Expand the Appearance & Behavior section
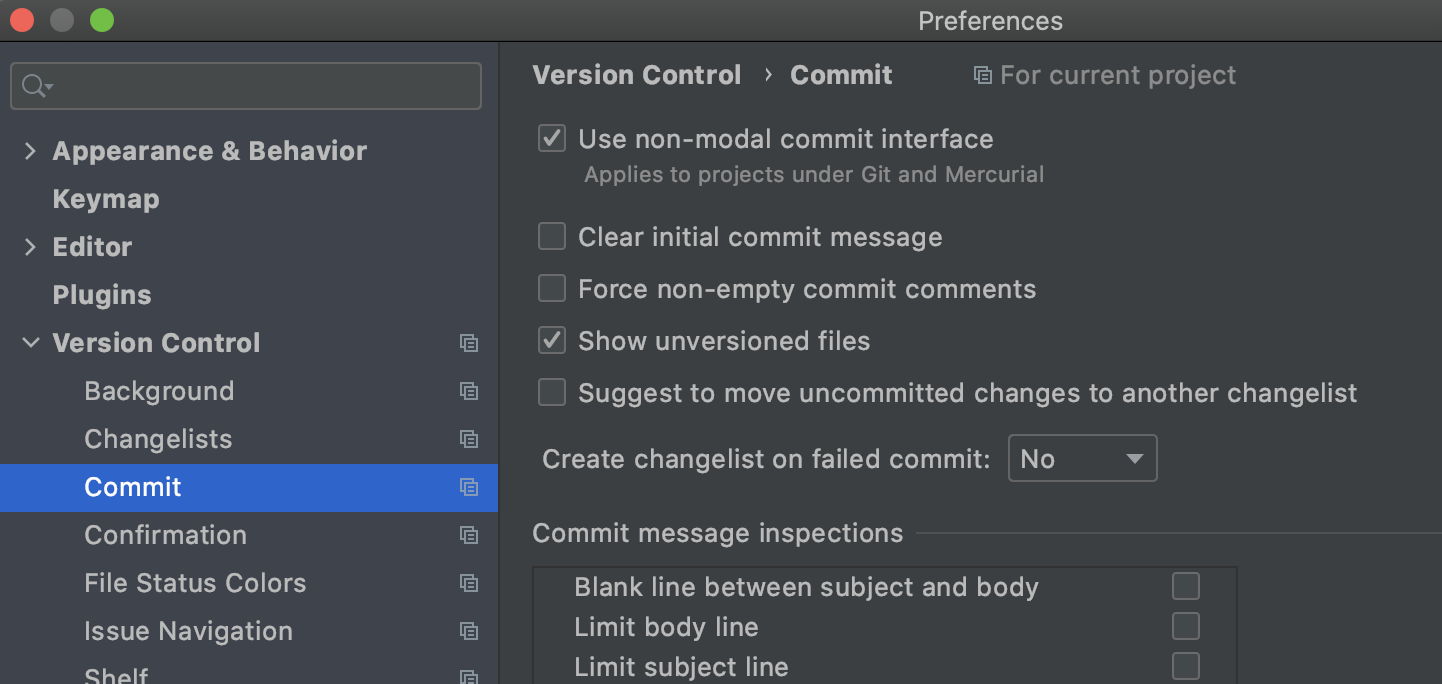The width and height of the screenshot is (1442, 684). pos(30,151)
